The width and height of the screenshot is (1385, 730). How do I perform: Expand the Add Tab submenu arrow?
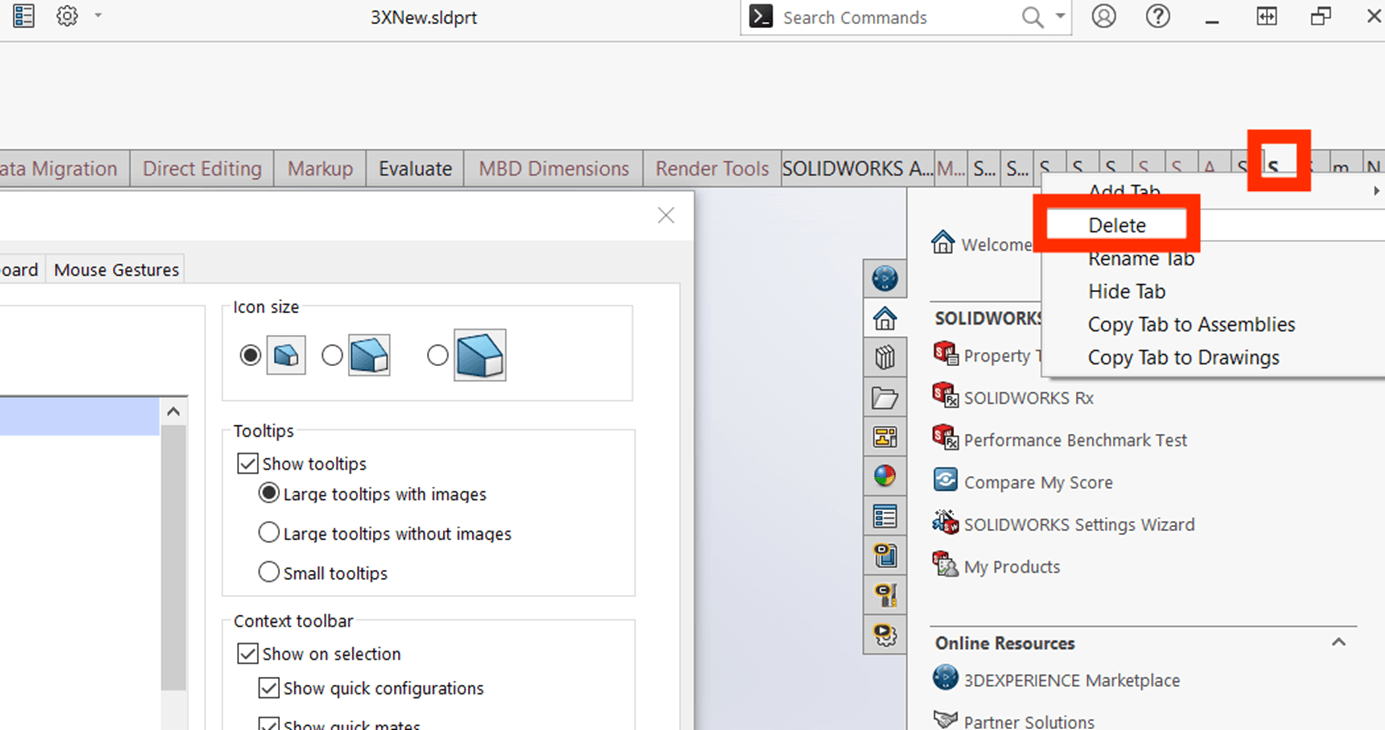coord(1376,191)
